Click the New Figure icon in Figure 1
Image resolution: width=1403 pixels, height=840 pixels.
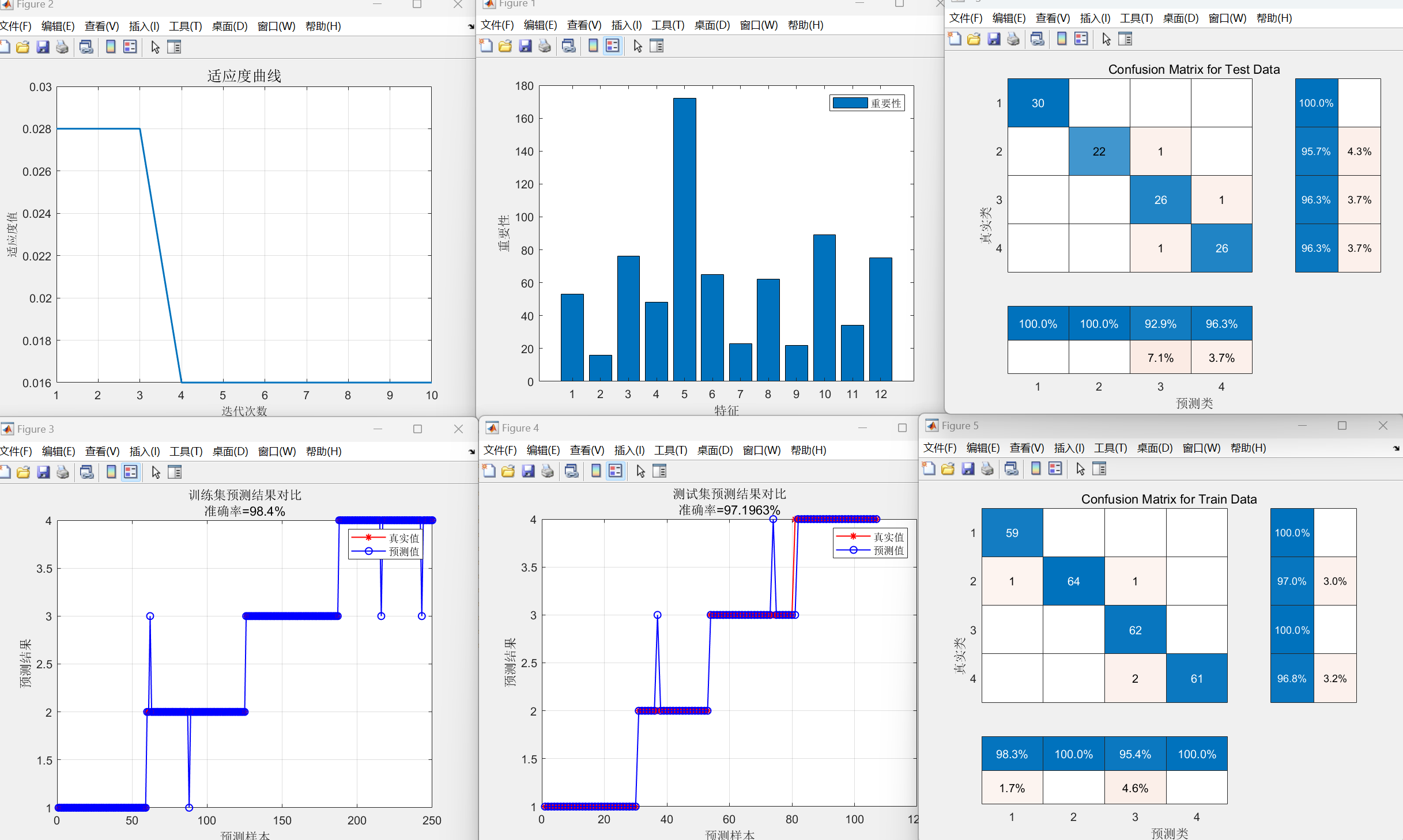coord(486,46)
